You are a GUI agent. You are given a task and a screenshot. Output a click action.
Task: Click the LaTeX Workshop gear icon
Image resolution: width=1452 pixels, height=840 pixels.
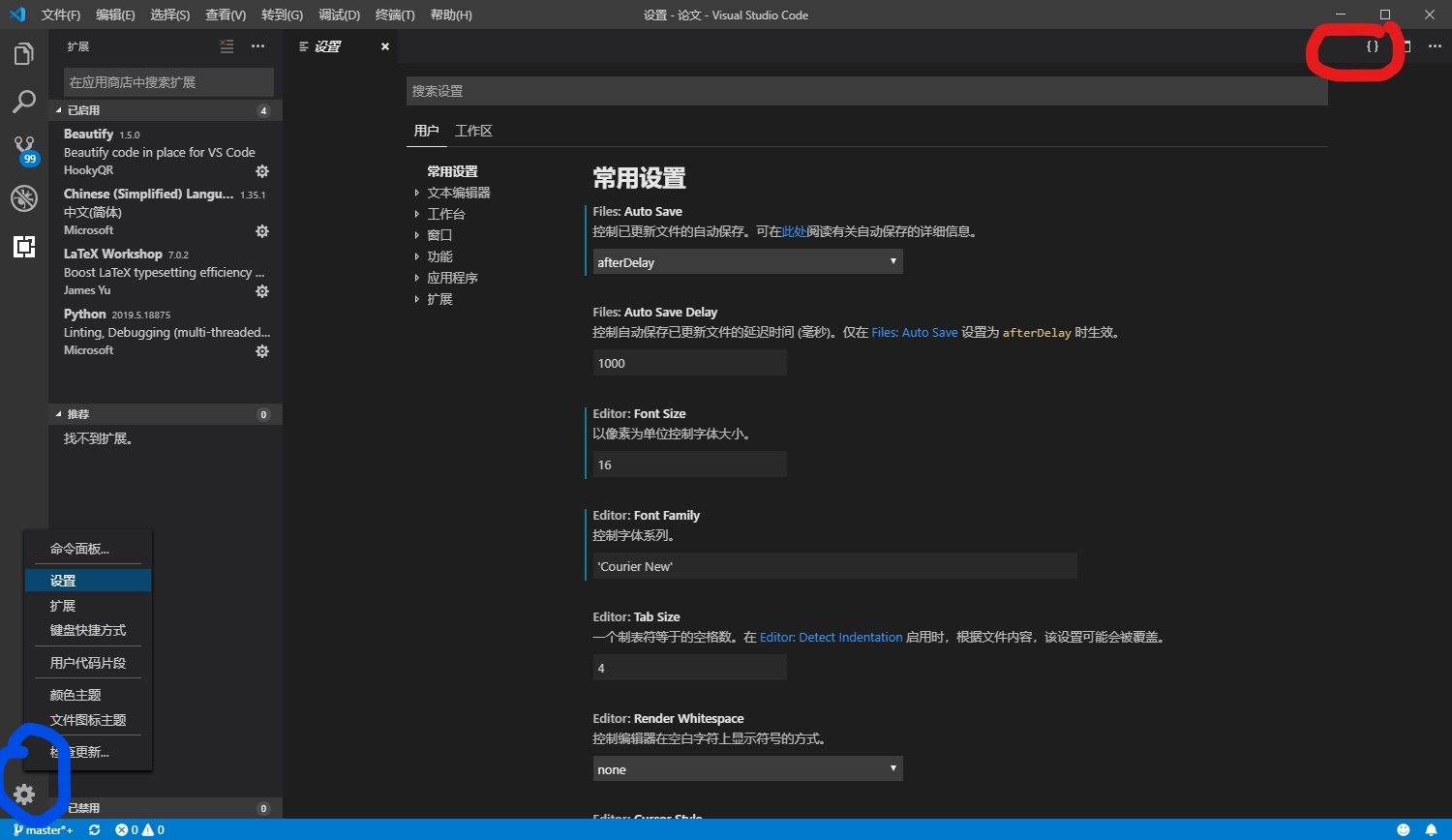261,291
